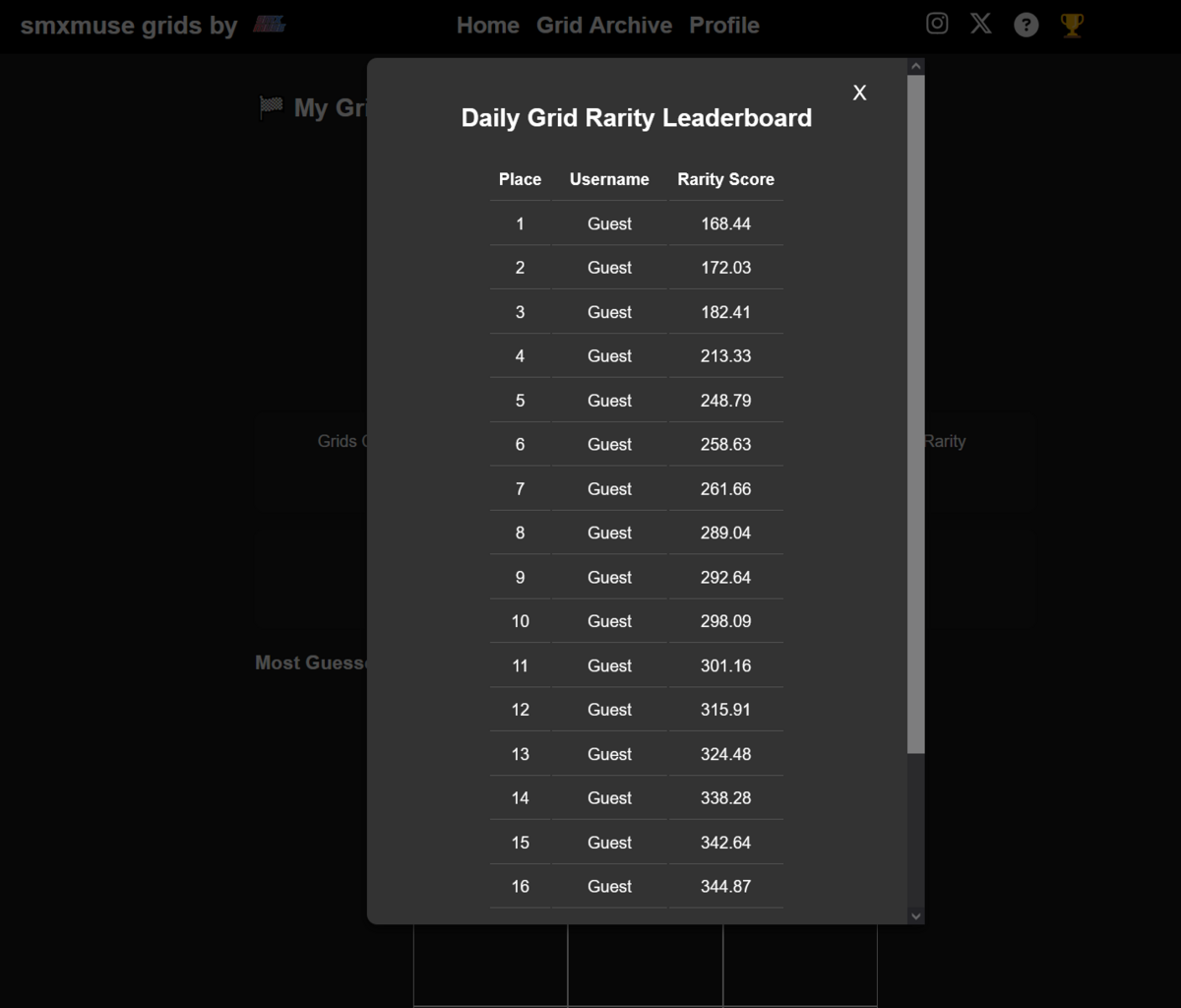
Task: Click the striped logo beside site title
Action: click(x=269, y=25)
